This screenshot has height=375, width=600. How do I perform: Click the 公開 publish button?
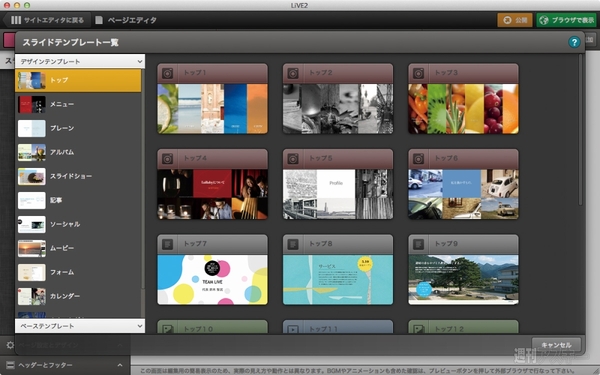tap(515, 20)
